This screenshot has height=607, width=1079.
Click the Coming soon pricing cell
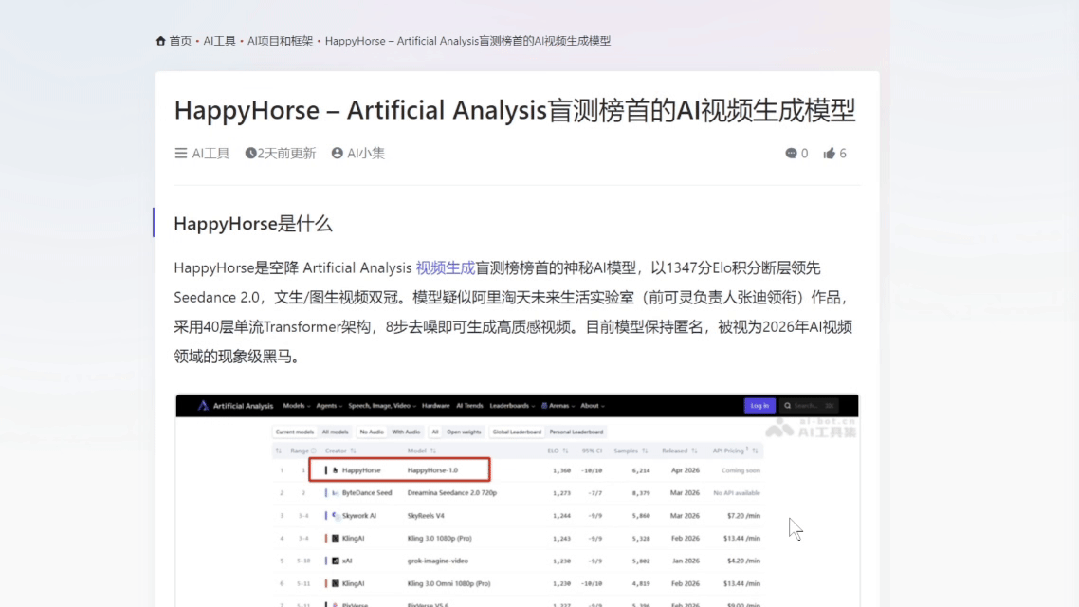pos(740,471)
